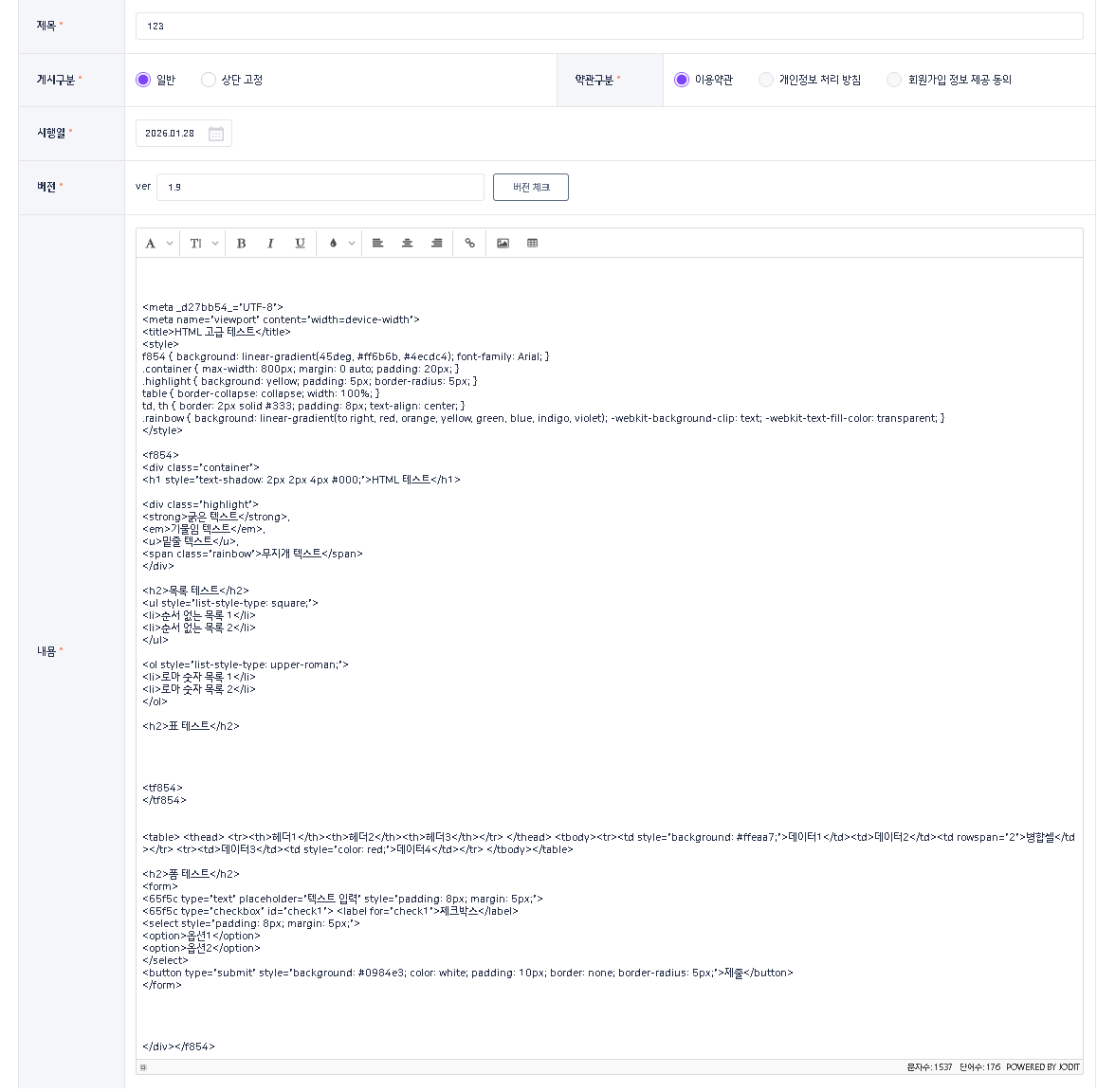Align text right in the editor
Screen dimensions: 1097x1092
(x=436, y=244)
